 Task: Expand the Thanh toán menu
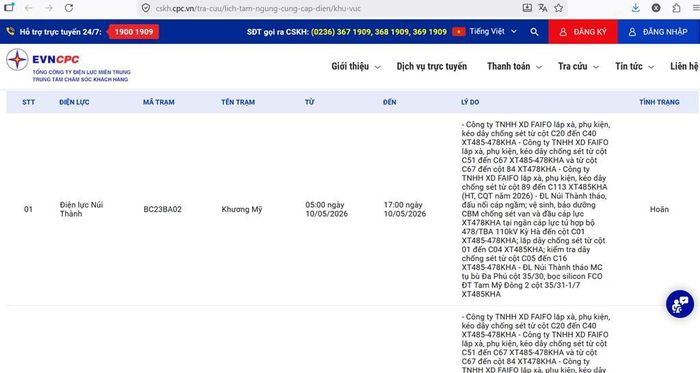[514, 66]
